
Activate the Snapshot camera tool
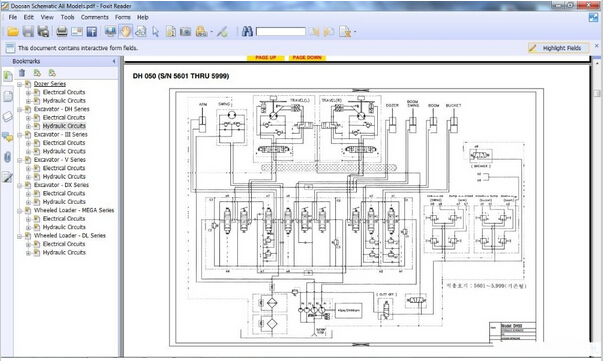tap(186, 32)
